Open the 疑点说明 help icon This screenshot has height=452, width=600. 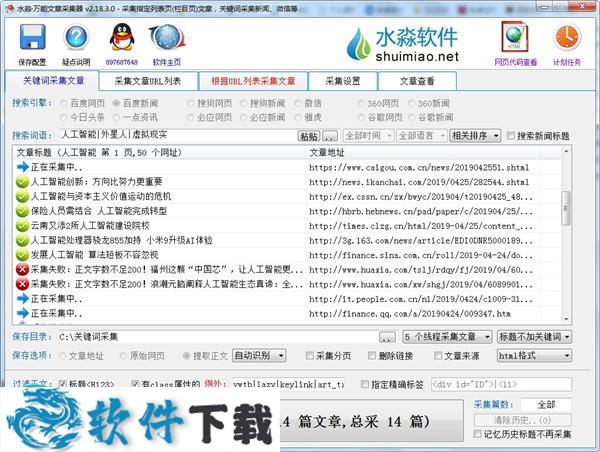click(76, 39)
